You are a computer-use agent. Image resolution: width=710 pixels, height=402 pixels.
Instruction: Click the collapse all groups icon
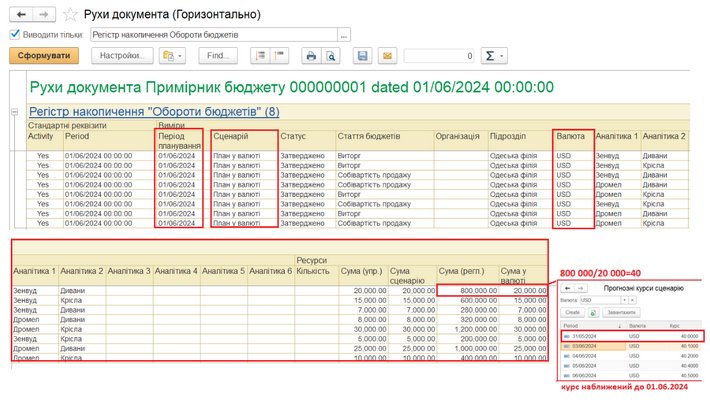[x=280, y=56]
